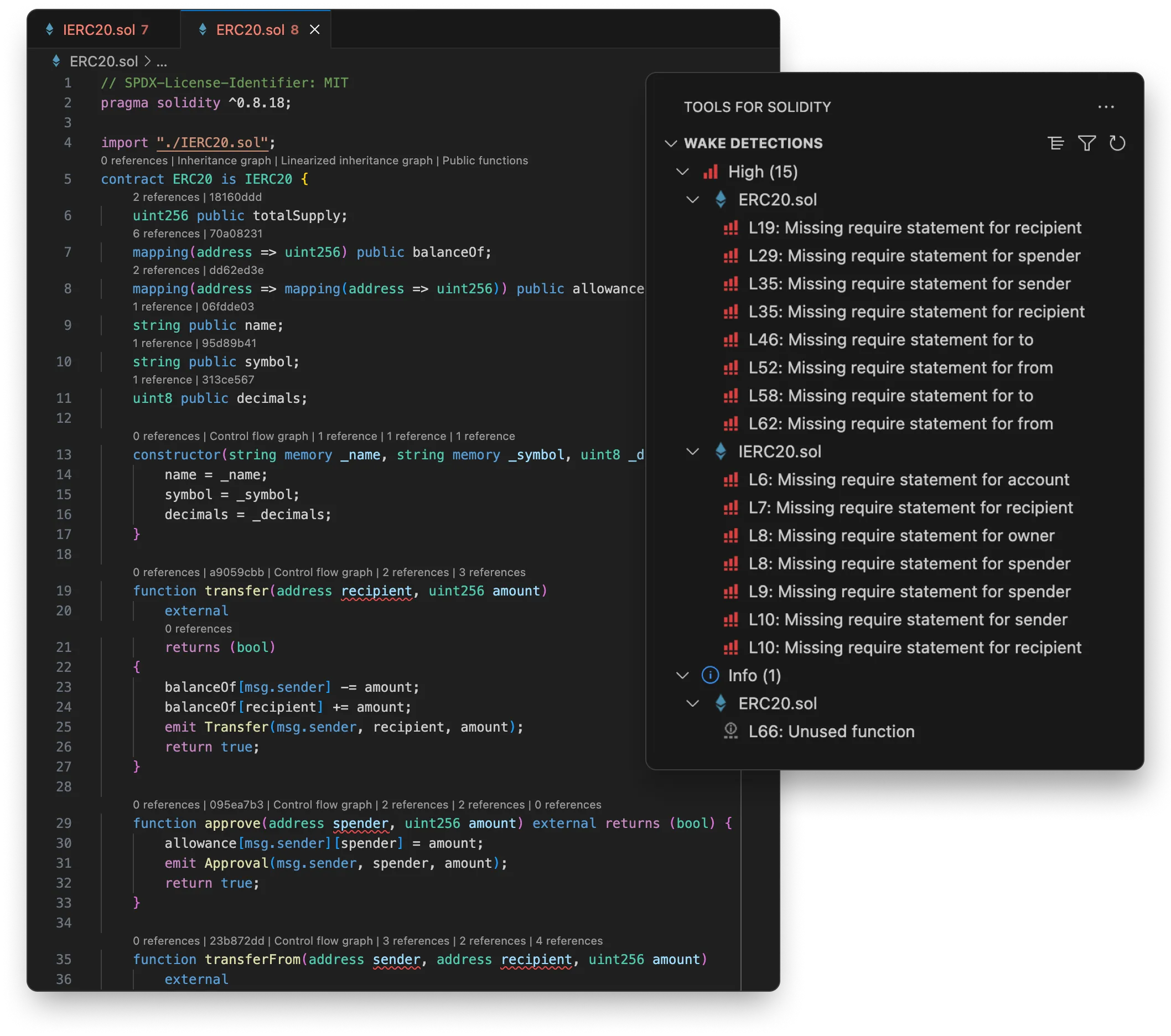Open L6 missing require for account

pyautogui.click(x=908, y=480)
